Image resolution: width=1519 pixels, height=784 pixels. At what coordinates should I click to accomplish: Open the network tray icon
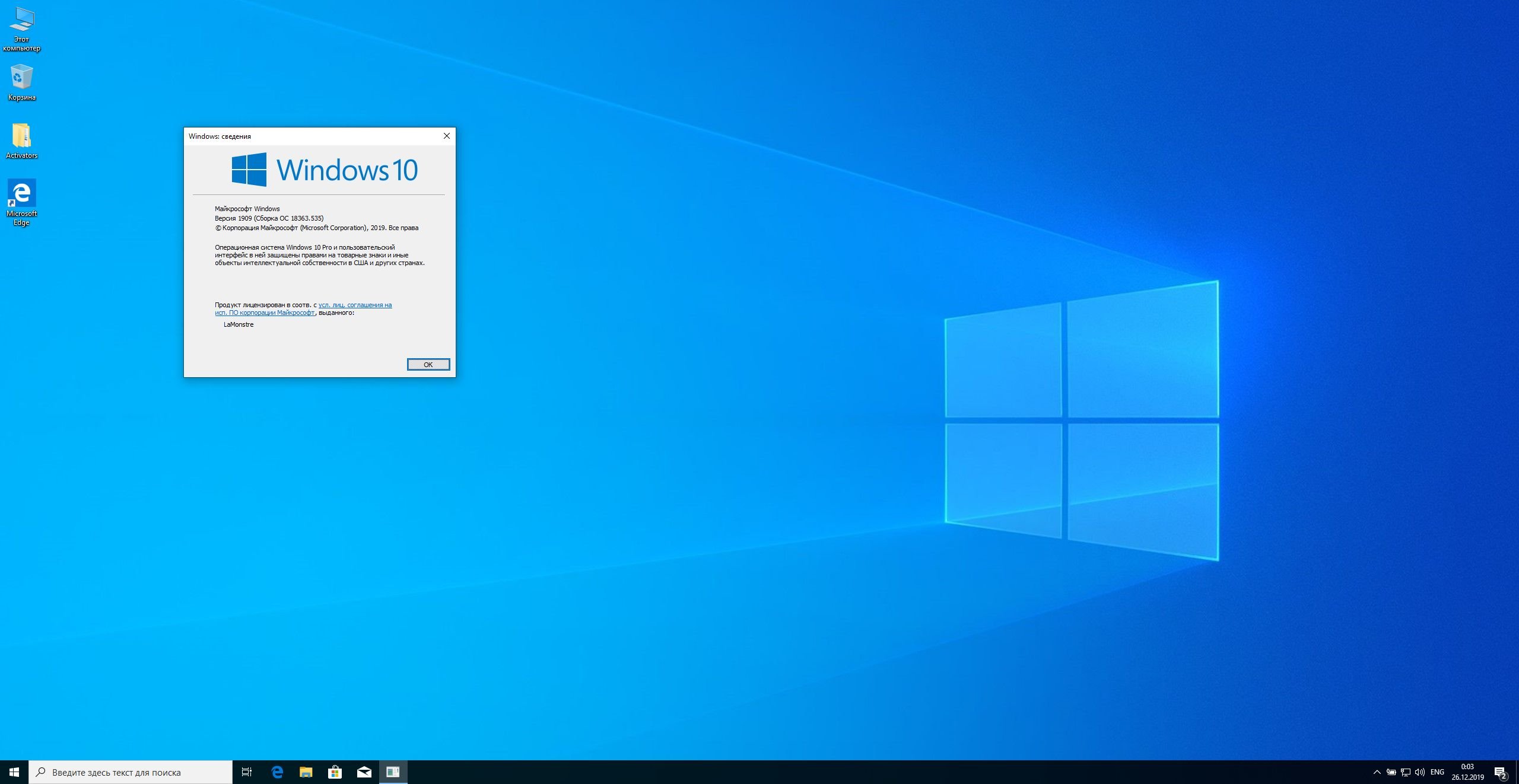click(1405, 772)
